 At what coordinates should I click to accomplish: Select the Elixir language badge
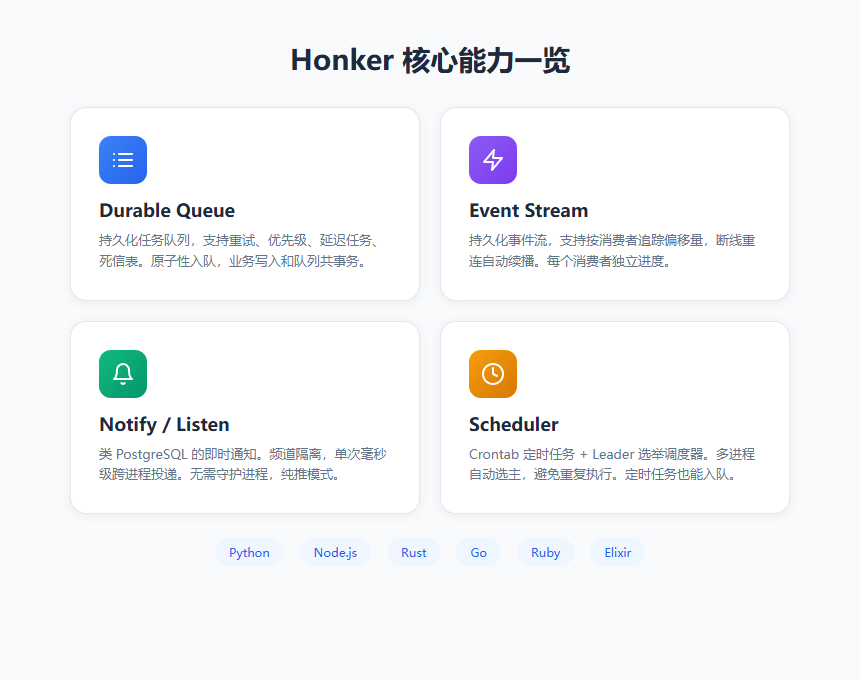(617, 552)
